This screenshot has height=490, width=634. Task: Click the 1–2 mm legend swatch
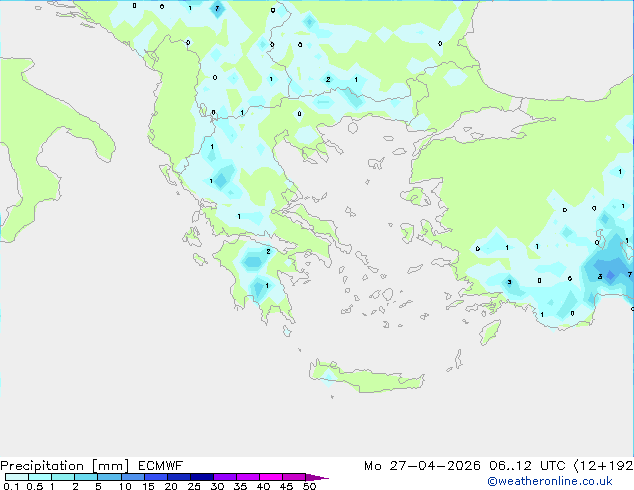(x=63, y=477)
